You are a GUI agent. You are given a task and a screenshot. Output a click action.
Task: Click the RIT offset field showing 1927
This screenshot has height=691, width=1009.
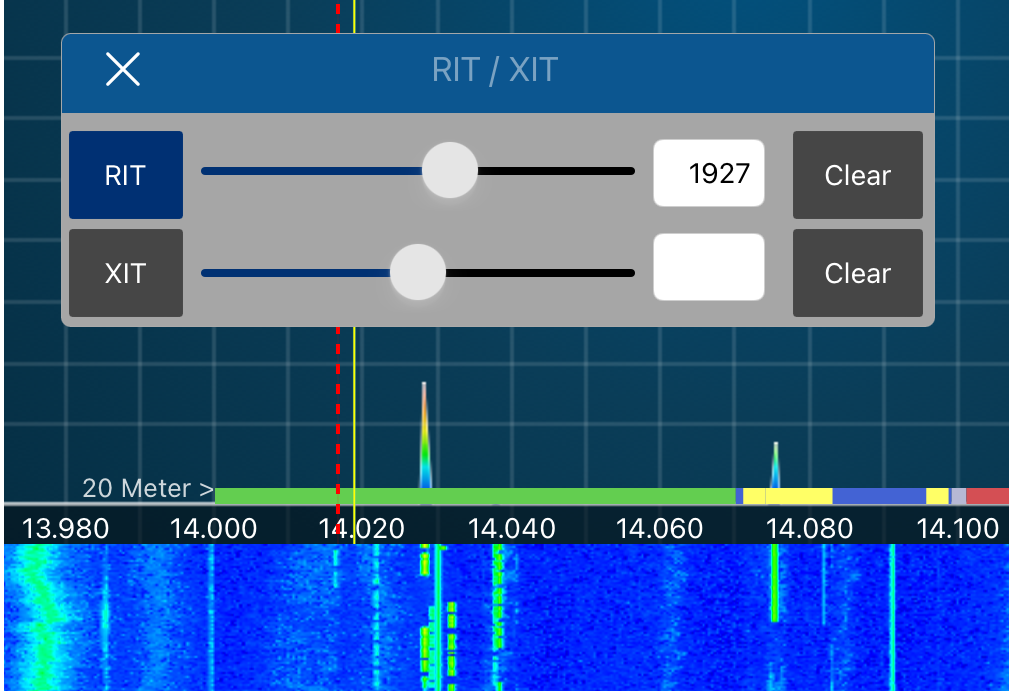click(709, 173)
